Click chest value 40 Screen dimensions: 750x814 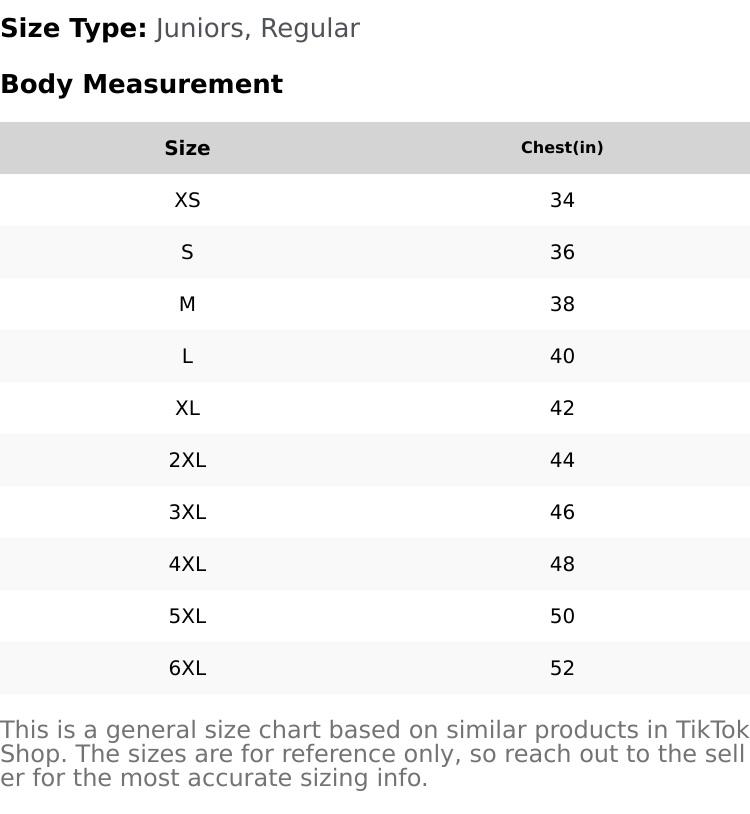click(x=562, y=356)
